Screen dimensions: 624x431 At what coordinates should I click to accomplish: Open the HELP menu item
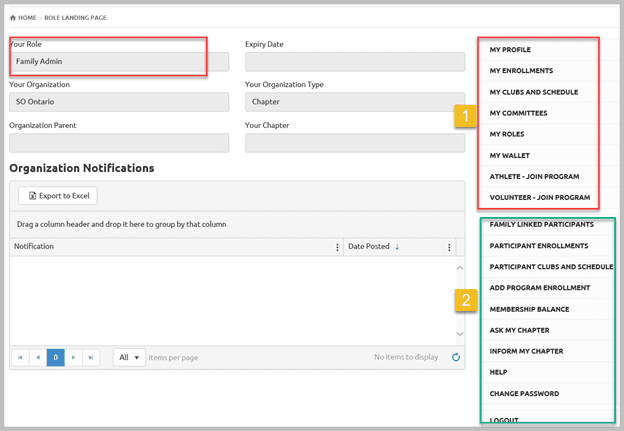pos(498,372)
